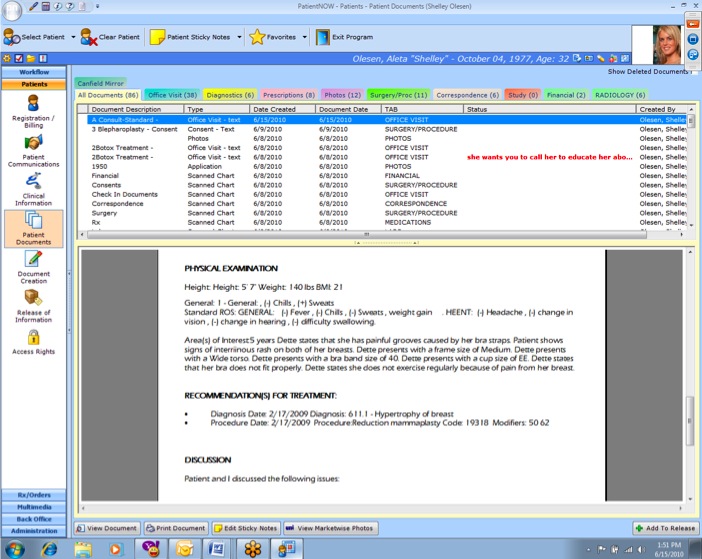Open the Workflow sidebar section

(x=34, y=72)
